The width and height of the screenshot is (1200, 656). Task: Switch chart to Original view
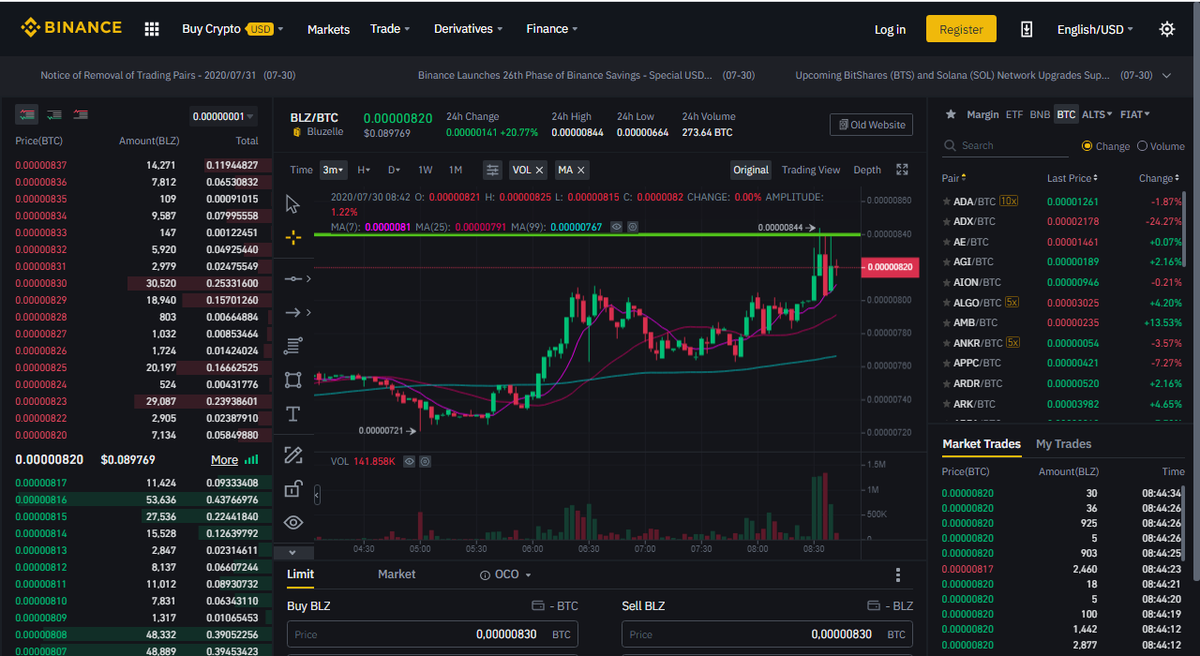coord(751,170)
